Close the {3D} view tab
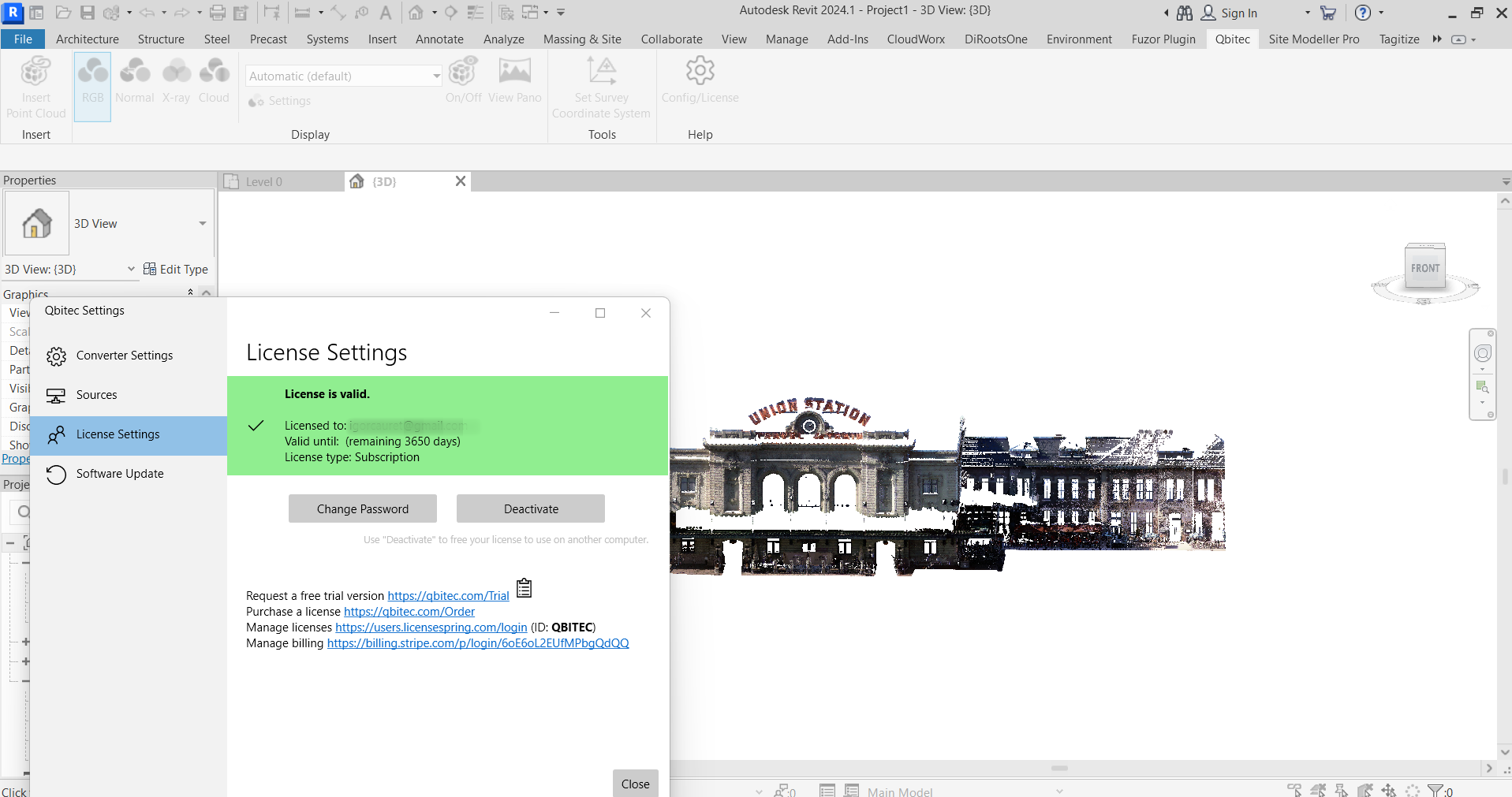This screenshot has width=1512, height=797. tap(461, 181)
